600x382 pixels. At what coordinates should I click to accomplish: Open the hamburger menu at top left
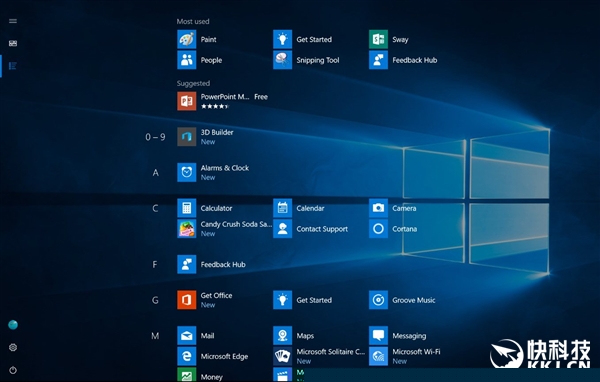coord(13,21)
